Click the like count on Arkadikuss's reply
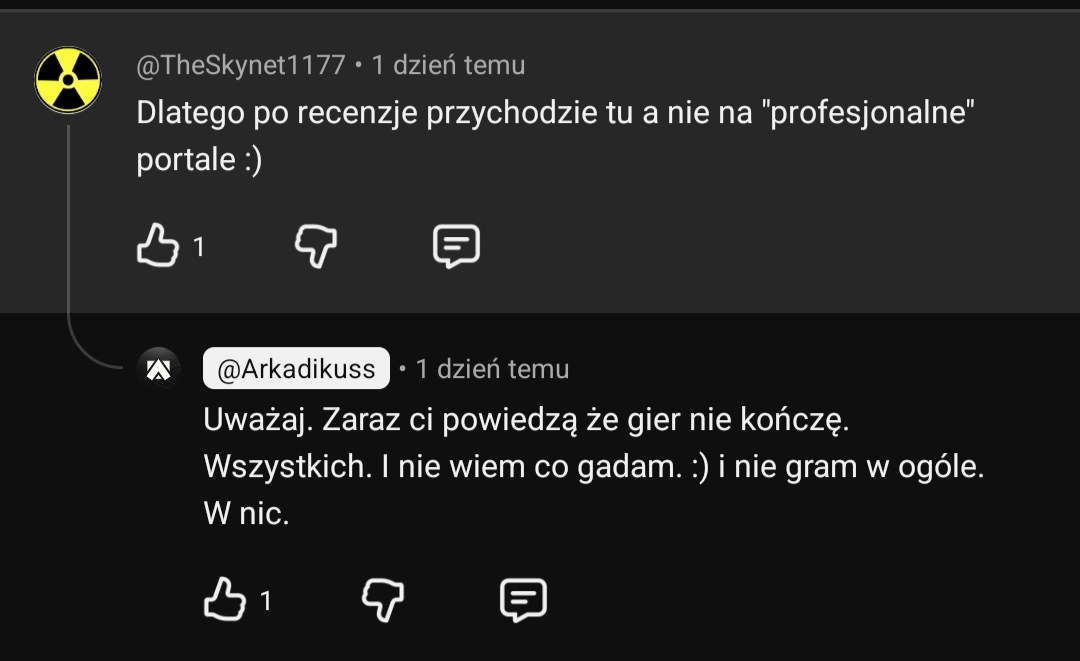This screenshot has width=1080, height=661. (266, 600)
